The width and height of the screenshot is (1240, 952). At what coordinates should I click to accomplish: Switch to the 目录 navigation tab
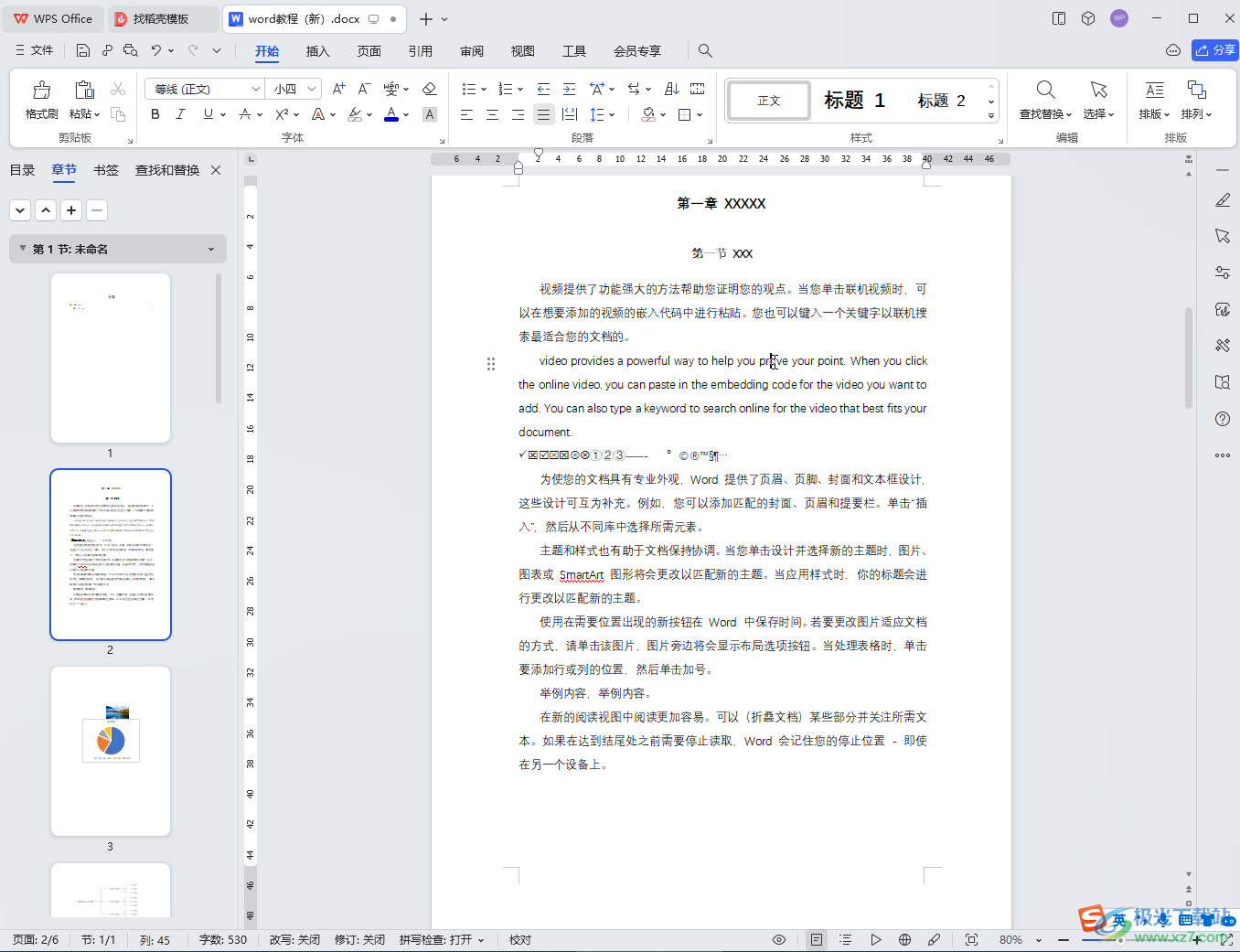22,170
